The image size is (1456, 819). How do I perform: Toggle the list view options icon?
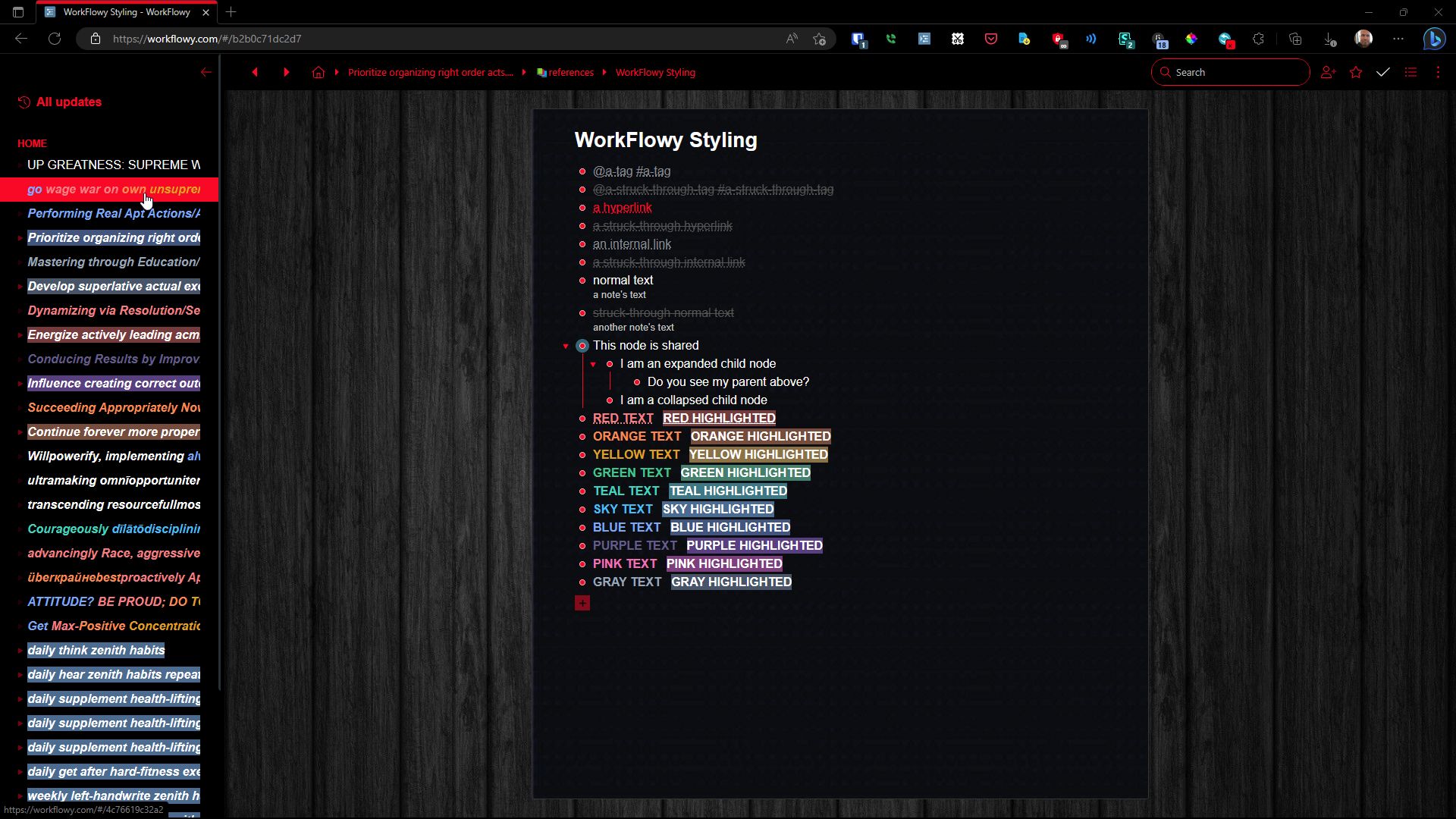point(1410,72)
